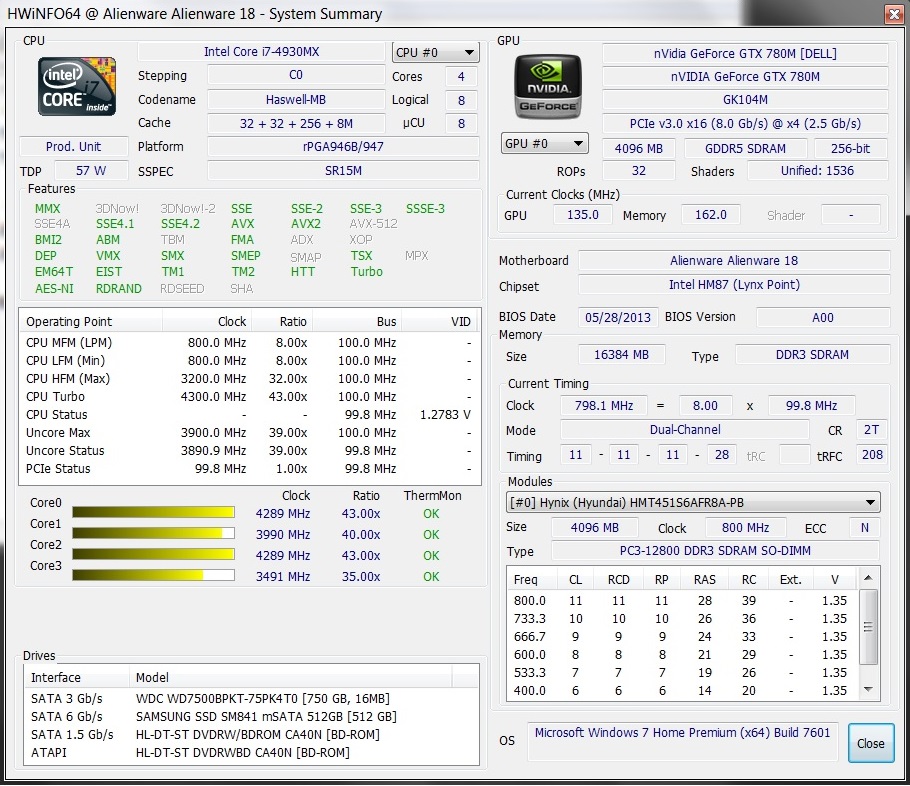
Task: Click the GPU Memory clock 162.0 value
Action: coord(711,215)
